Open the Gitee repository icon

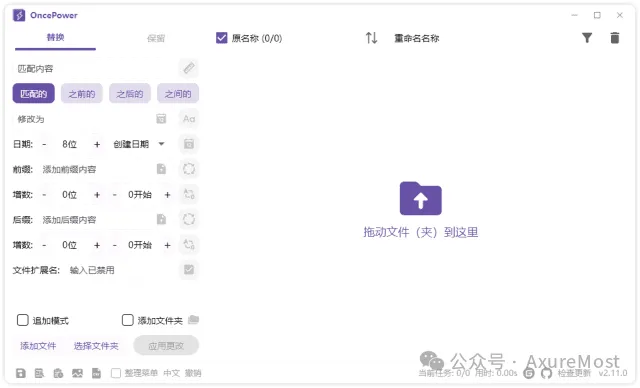(529, 373)
